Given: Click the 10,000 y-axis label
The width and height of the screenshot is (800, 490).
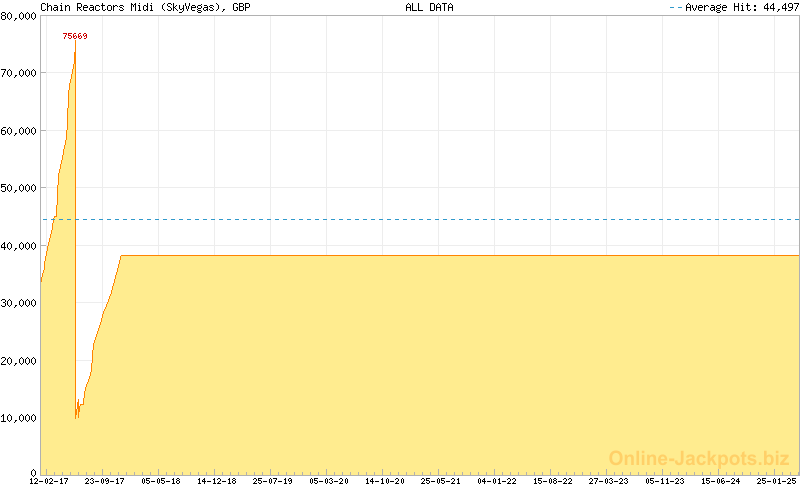Looking at the screenshot, I should click(x=19, y=417).
